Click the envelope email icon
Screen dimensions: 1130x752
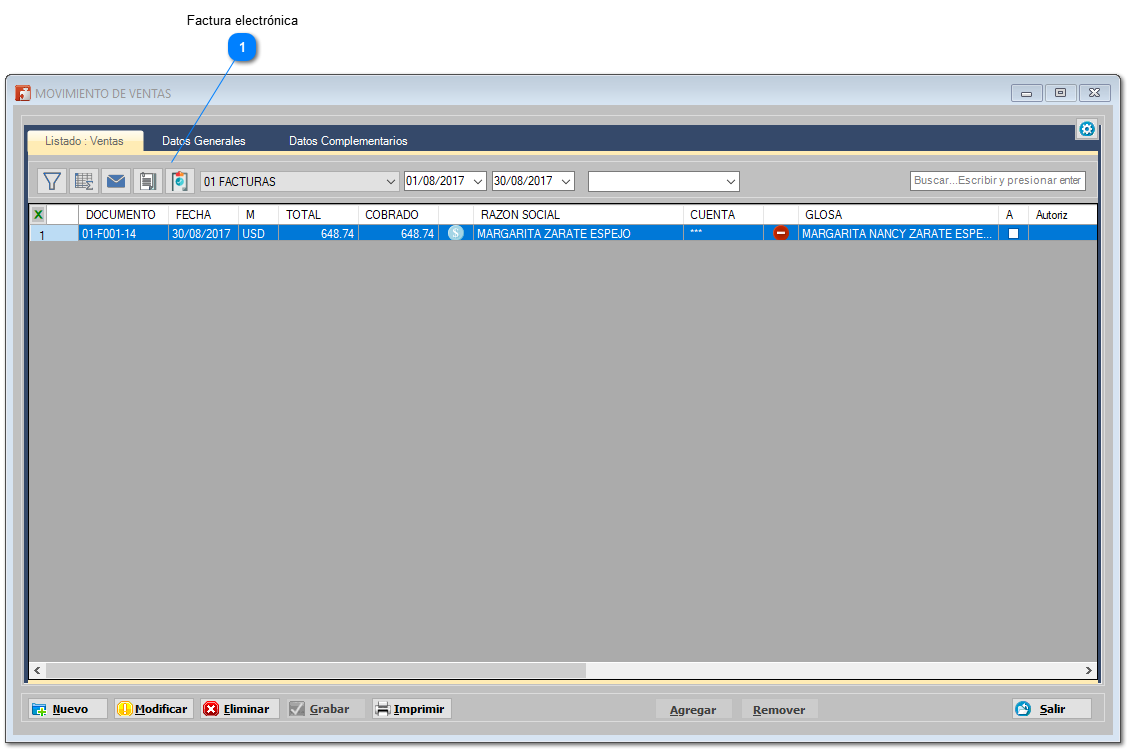[x=116, y=181]
